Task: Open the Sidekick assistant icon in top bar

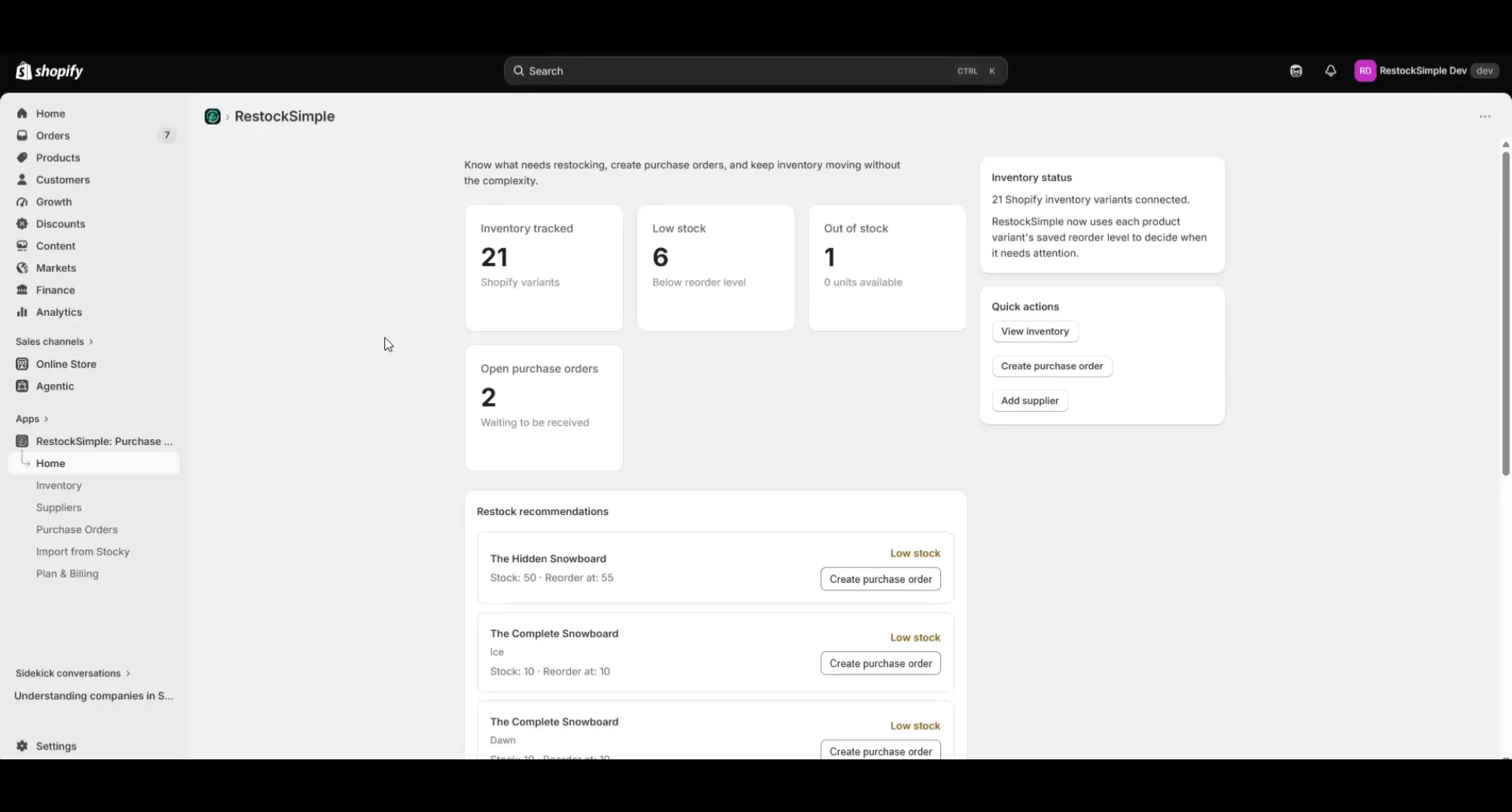Action: [1296, 71]
